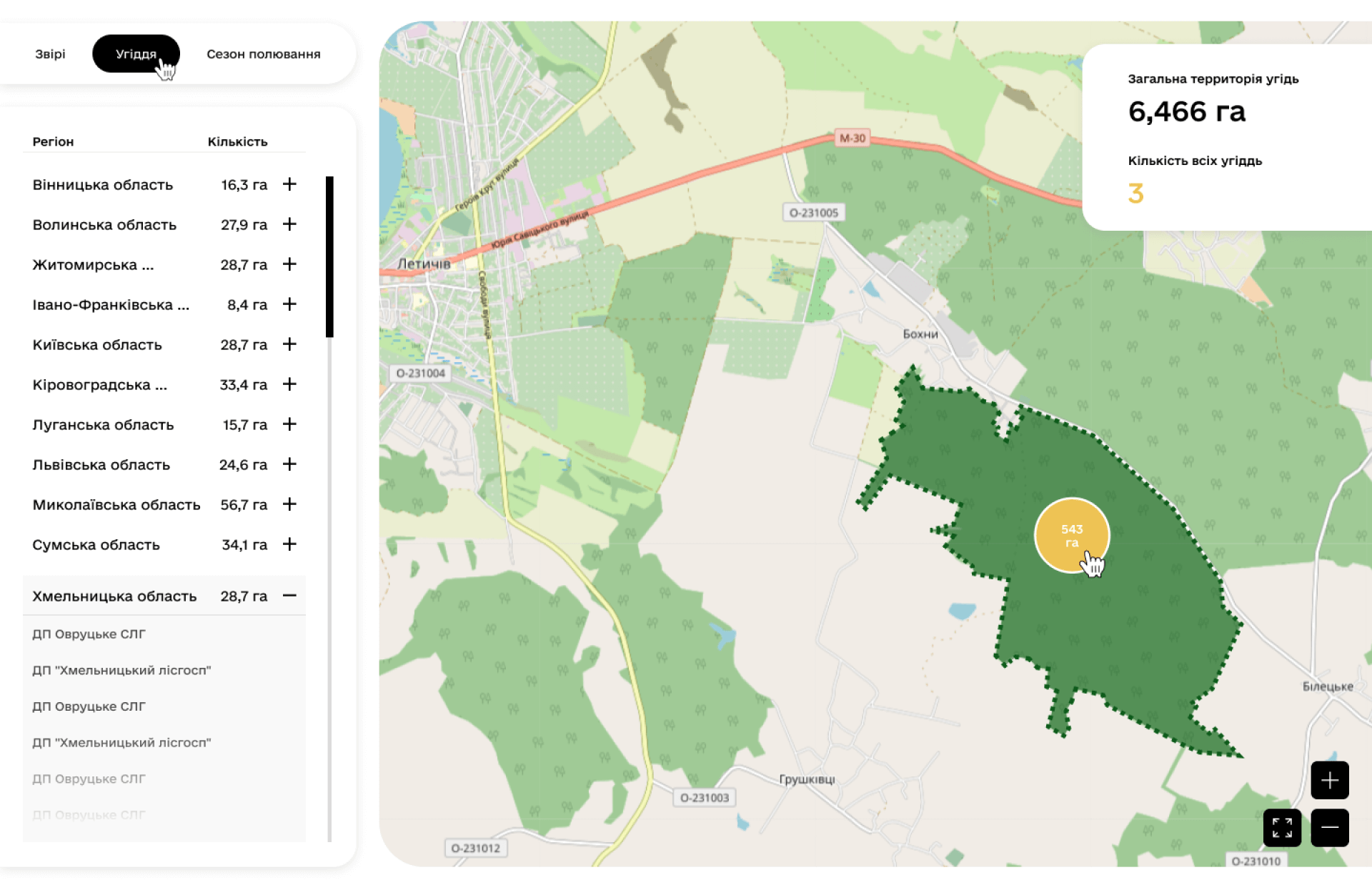The height and width of the screenshot is (890, 1372).
Task: Select the active Угіддя tab
Action: click(136, 54)
